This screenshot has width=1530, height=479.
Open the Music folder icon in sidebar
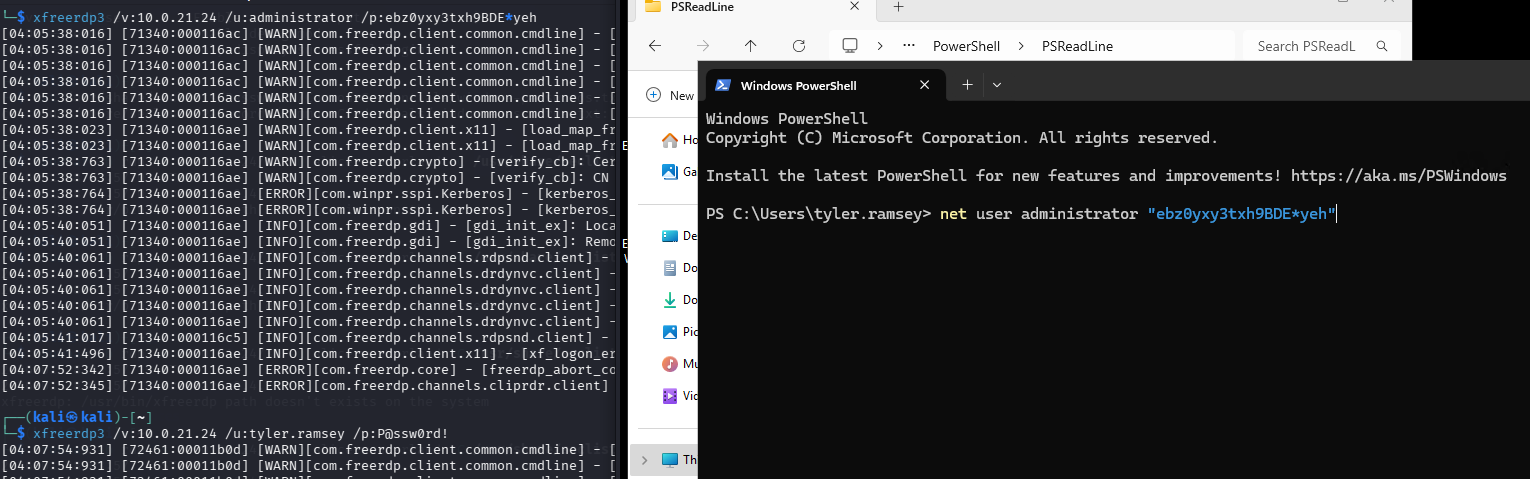tap(669, 363)
